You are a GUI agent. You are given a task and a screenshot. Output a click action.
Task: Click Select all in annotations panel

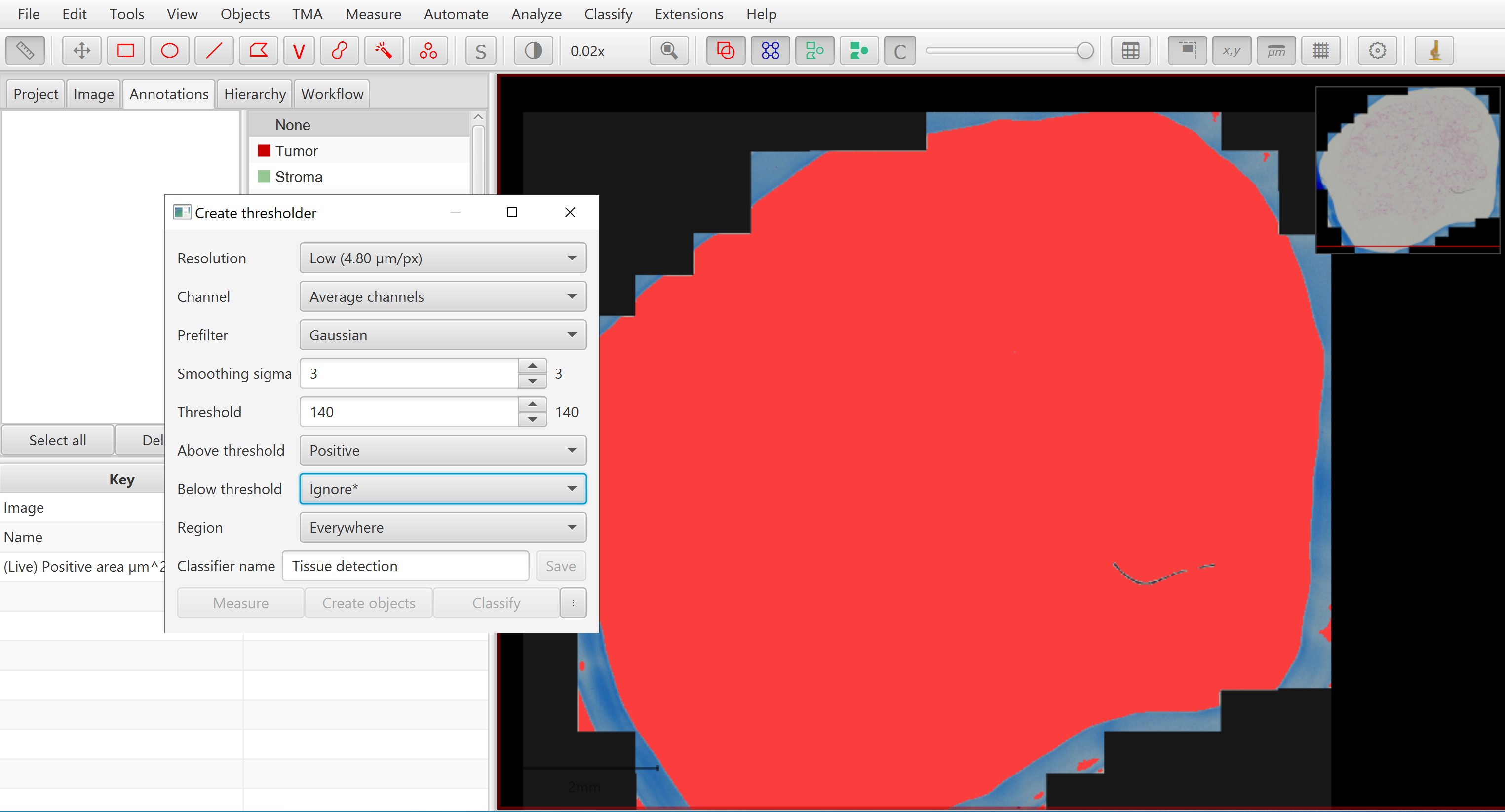click(57, 440)
